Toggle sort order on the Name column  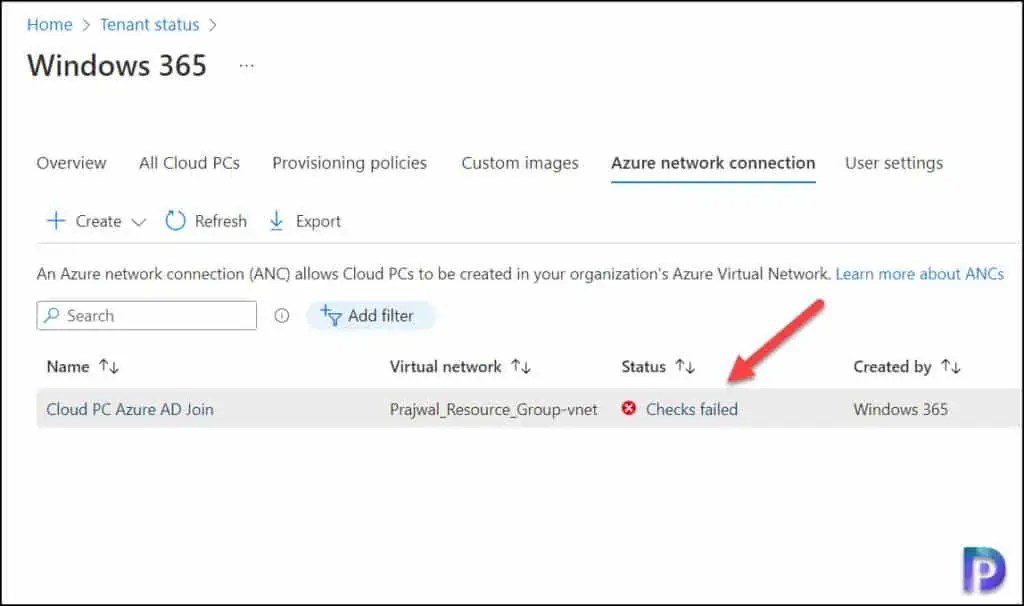[108, 366]
